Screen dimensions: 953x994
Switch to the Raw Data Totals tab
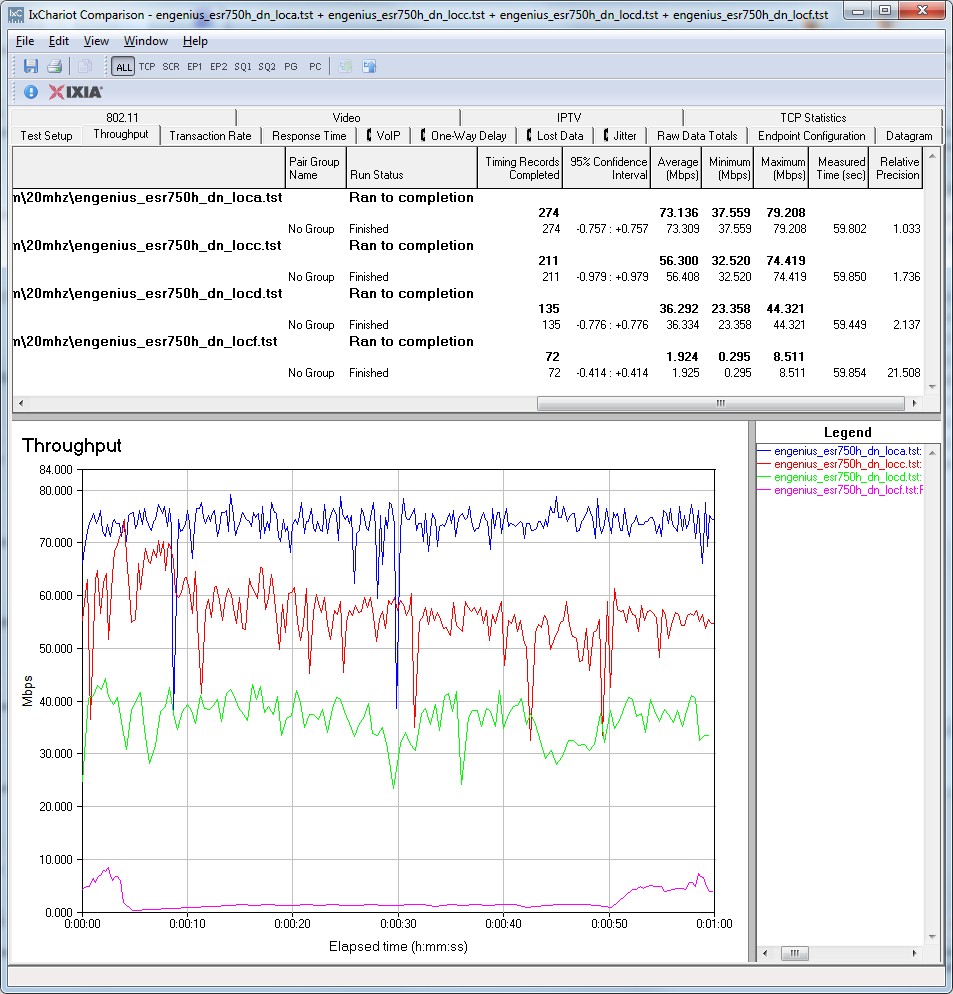click(697, 136)
